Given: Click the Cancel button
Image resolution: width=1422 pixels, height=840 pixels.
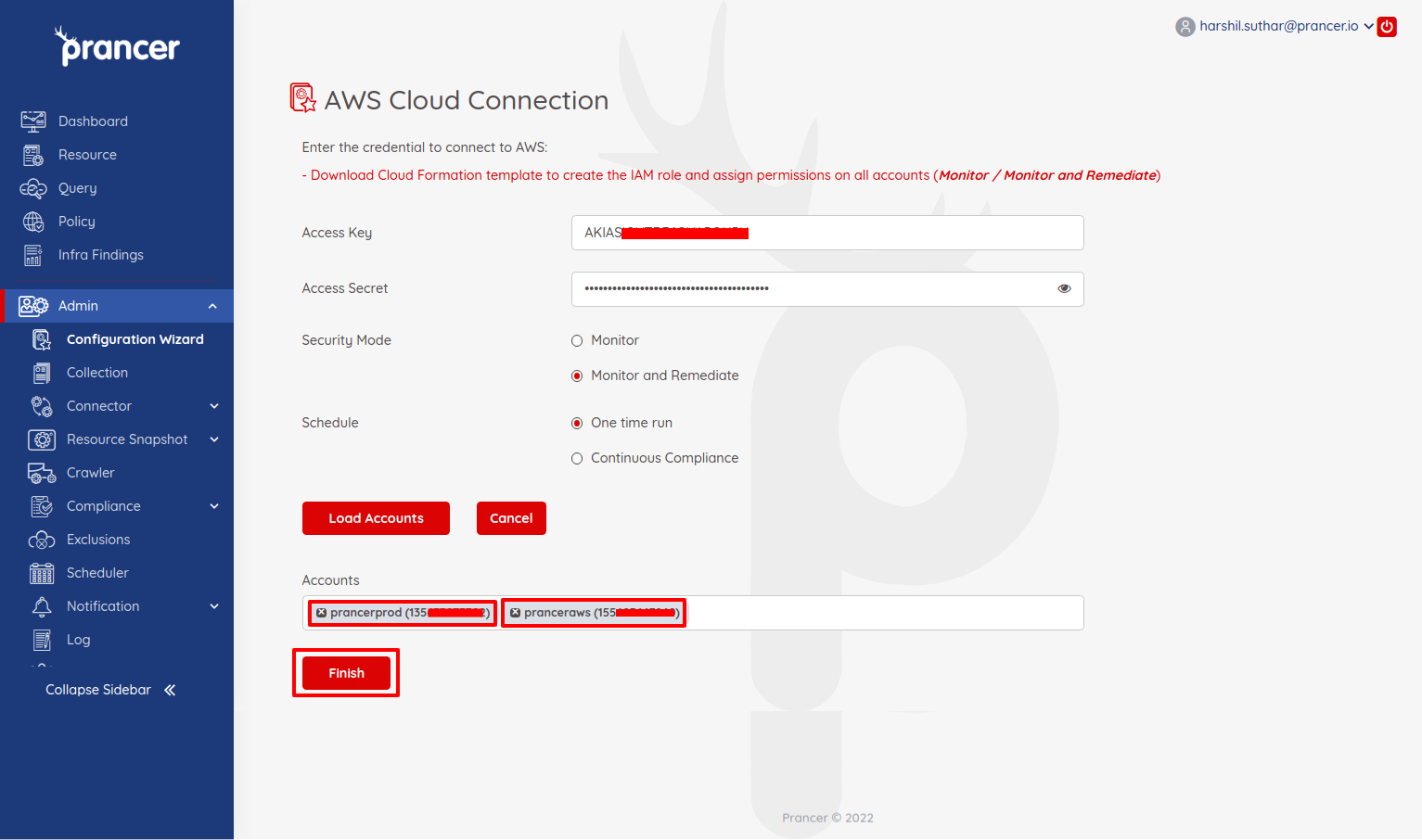Looking at the screenshot, I should [511, 518].
